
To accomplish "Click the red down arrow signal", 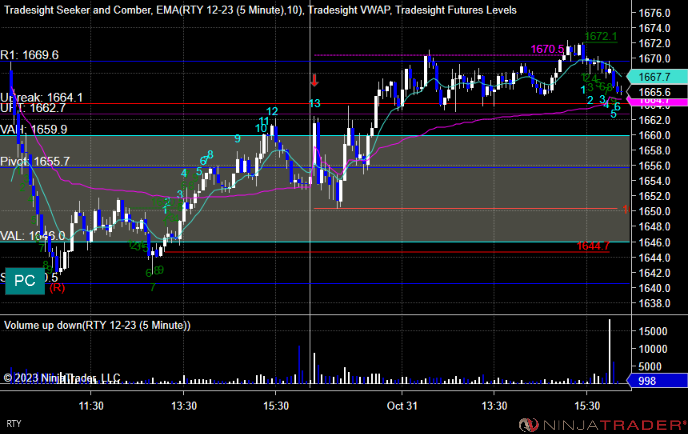I will coord(314,80).
